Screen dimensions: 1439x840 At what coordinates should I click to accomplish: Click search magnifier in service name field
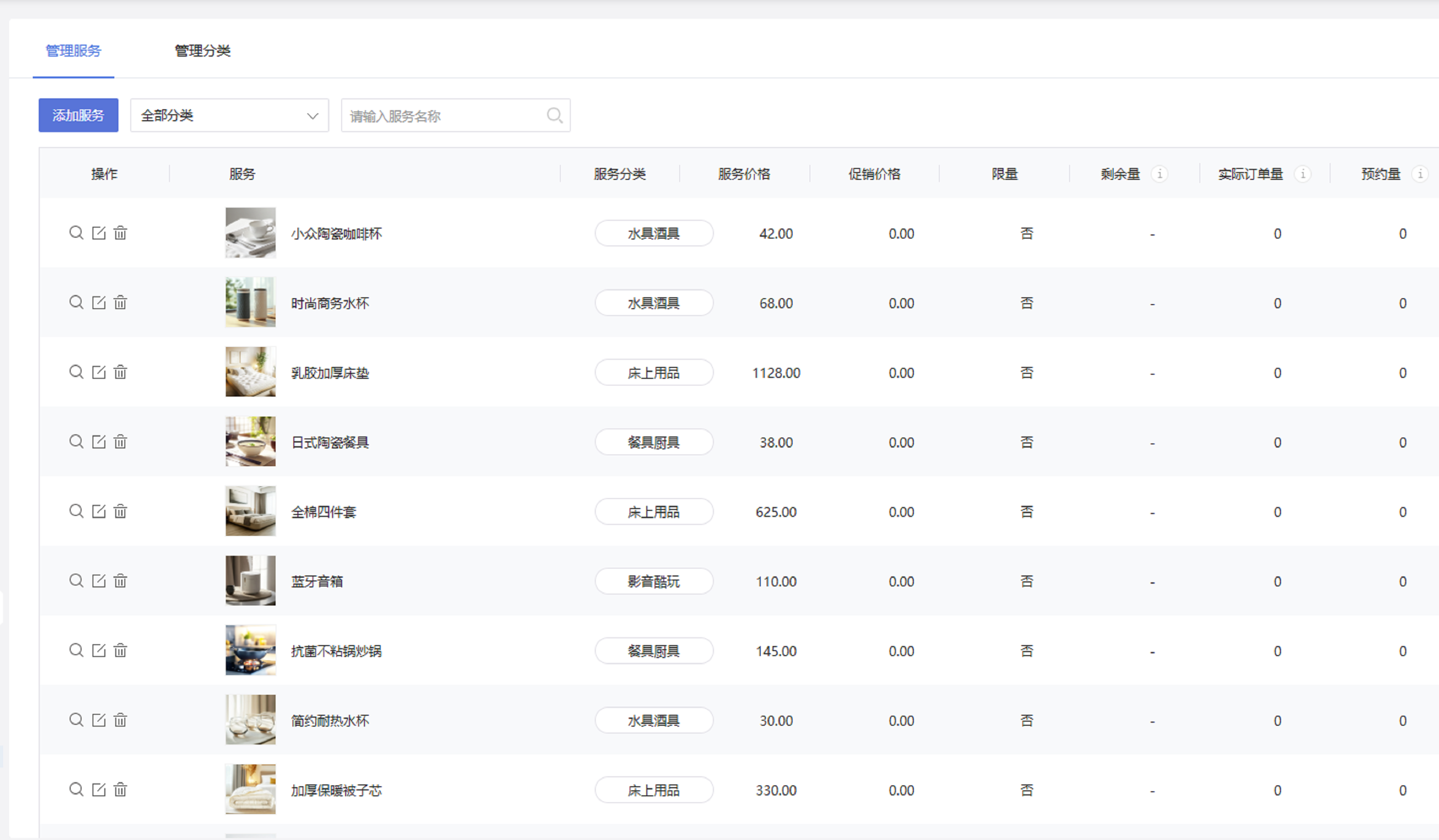click(554, 116)
